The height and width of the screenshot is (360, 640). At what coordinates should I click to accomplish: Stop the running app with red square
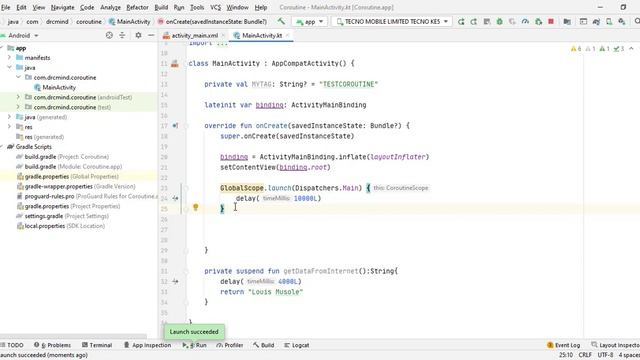551,22
